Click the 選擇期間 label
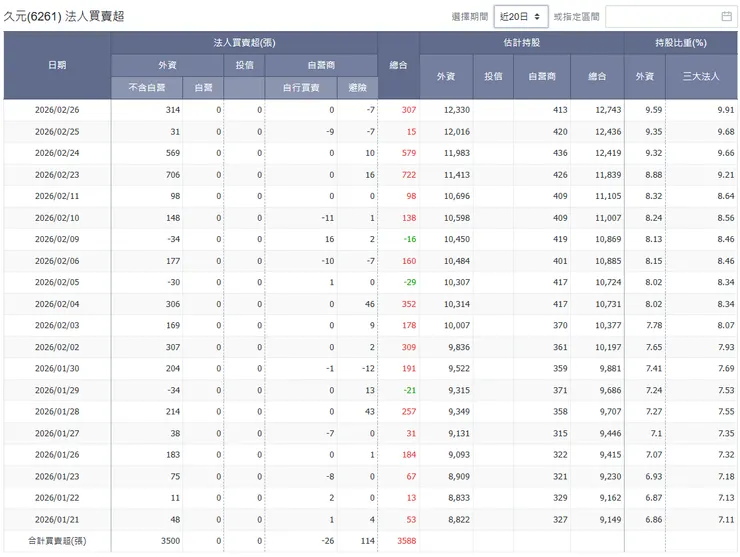 click(470, 17)
